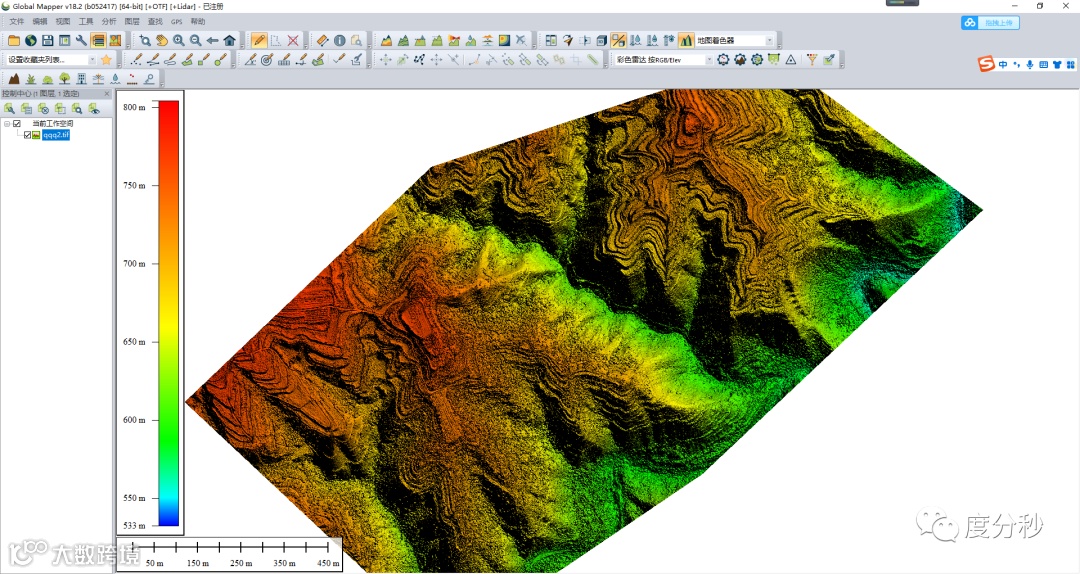
Task: Expand the 彩色雷达 按RGB/Elev dropdown
Action: 709,60
